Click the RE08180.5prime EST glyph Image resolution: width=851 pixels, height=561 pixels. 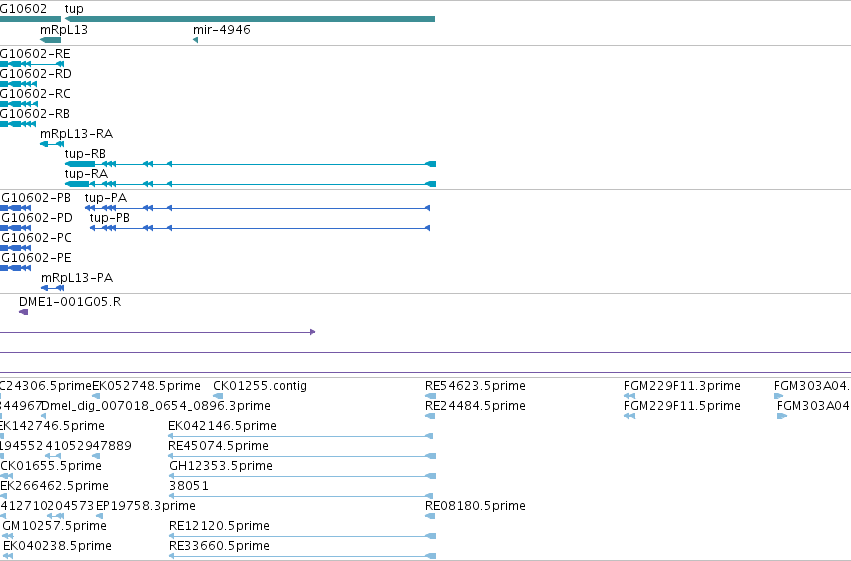coord(430,516)
